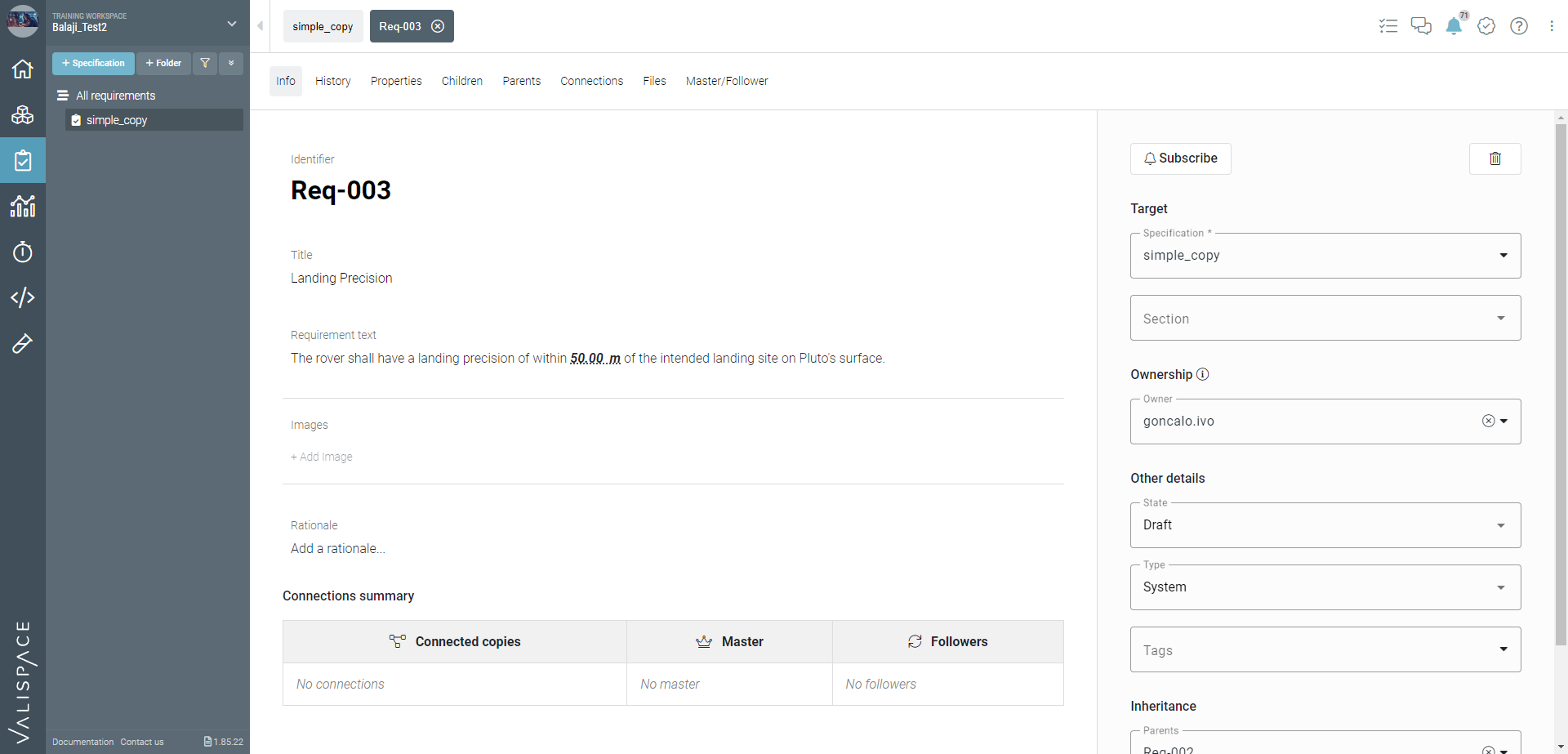Open the Home icon in sidebar
The image size is (1568, 754).
23,69
